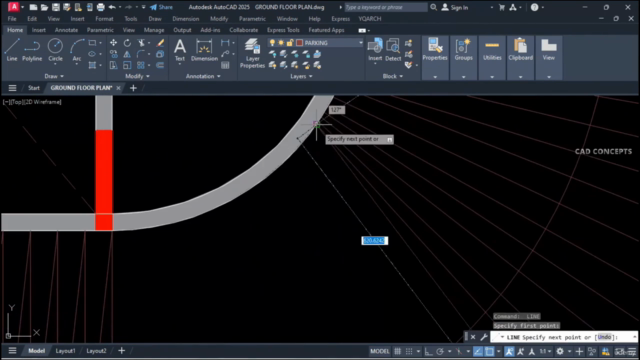Open annotation scale 1:1 dropdown
This screenshot has height=360, width=640.
545,351
